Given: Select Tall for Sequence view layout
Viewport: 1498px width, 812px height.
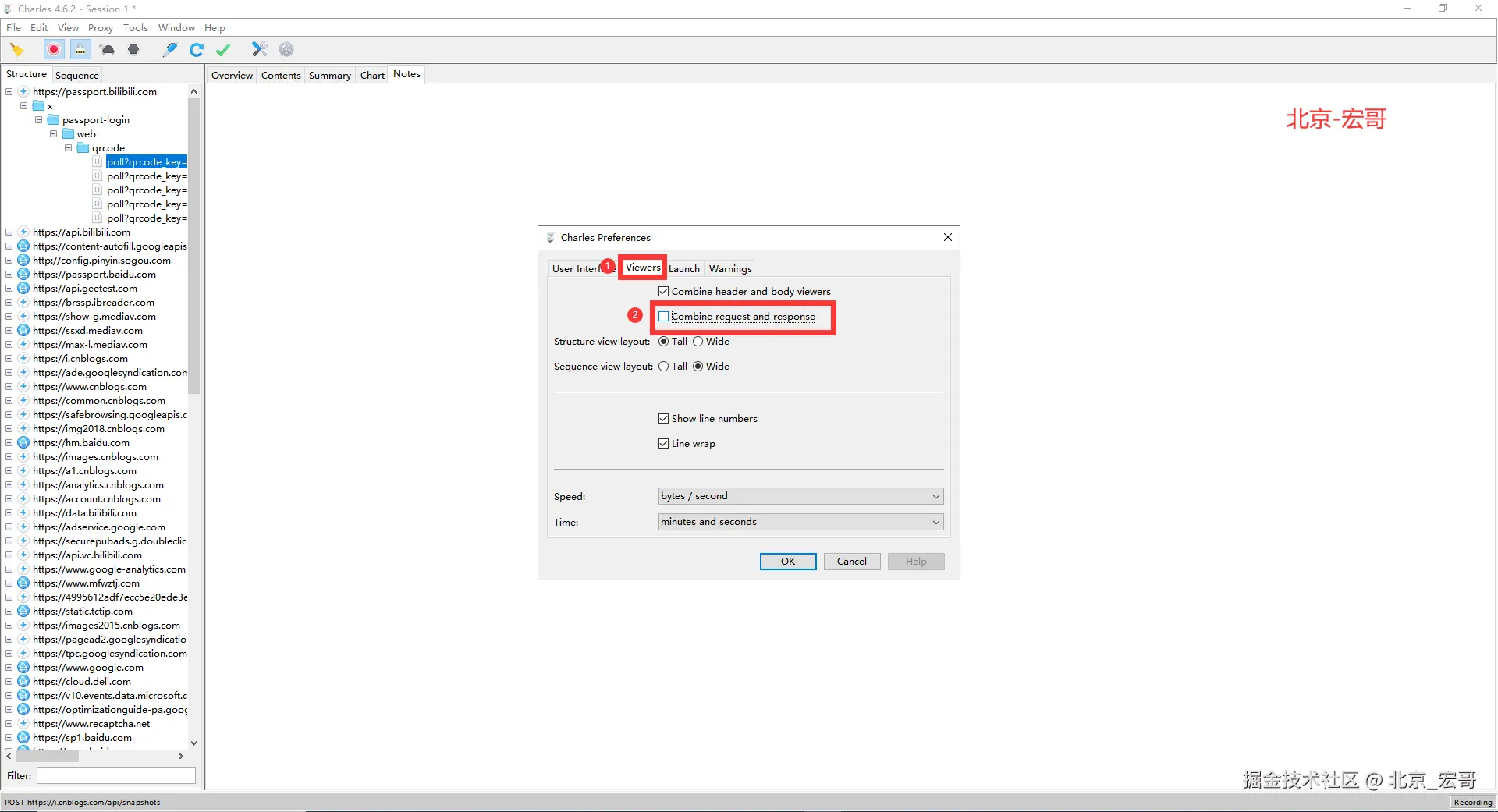Looking at the screenshot, I should 664,367.
